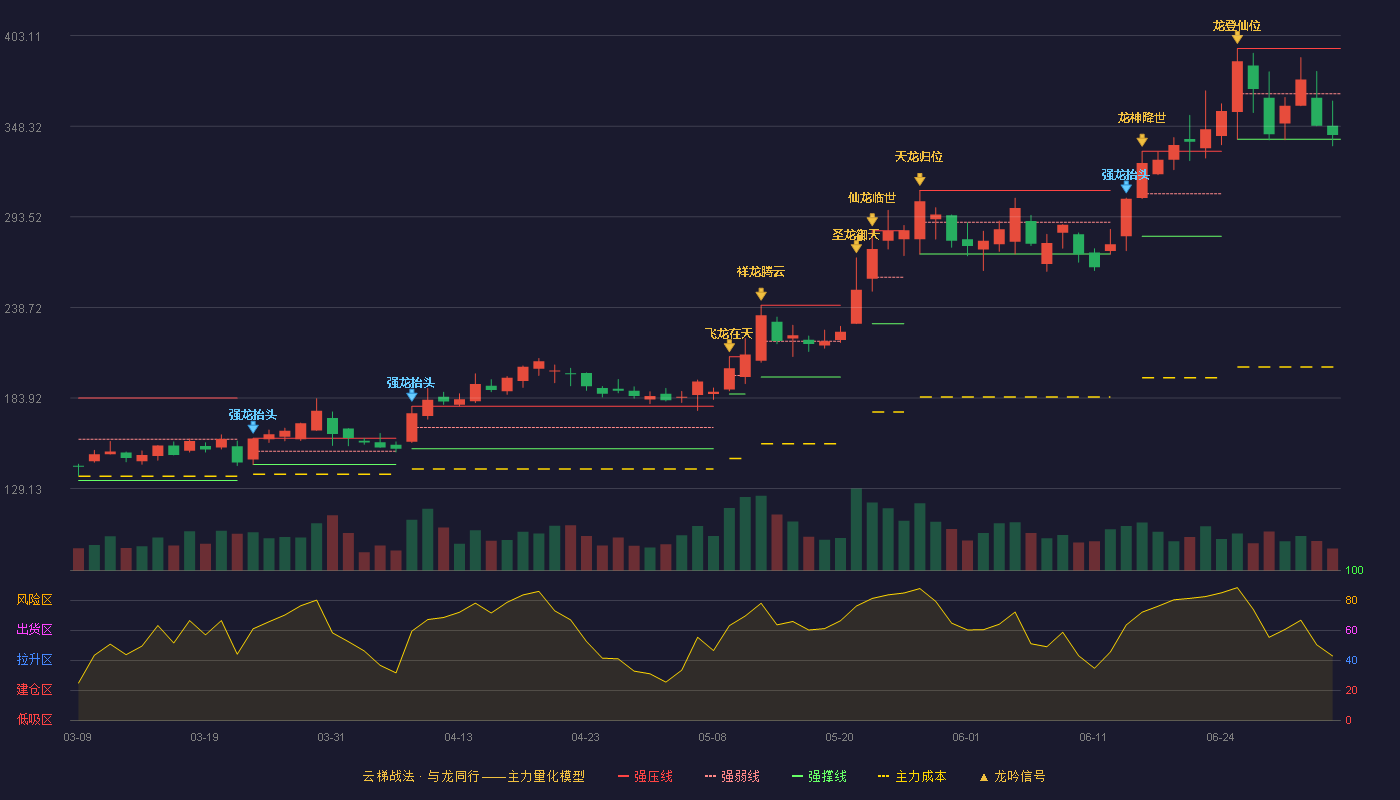Click the yellow arrow under 天龙归位
Screen dimensions: 1400x800
(x=920, y=180)
